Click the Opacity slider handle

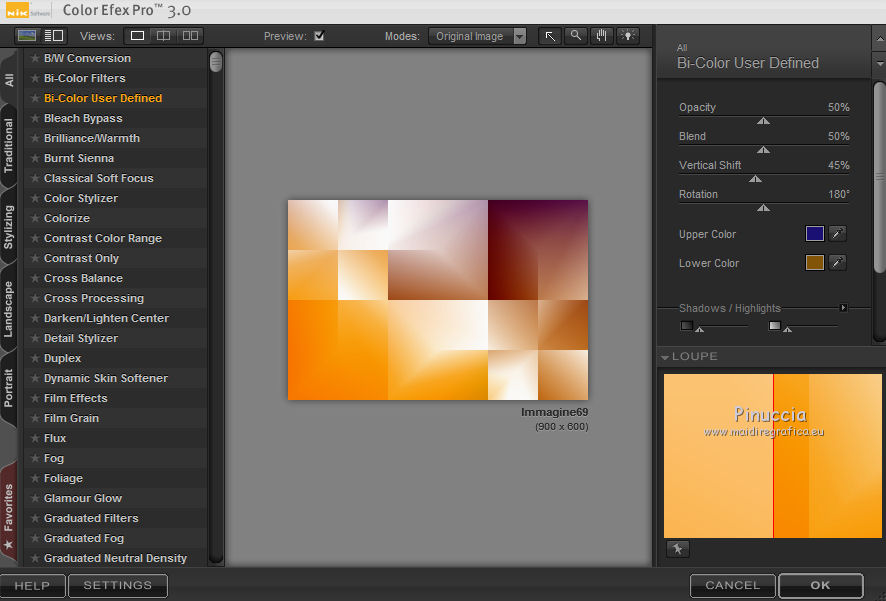[763, 121]
